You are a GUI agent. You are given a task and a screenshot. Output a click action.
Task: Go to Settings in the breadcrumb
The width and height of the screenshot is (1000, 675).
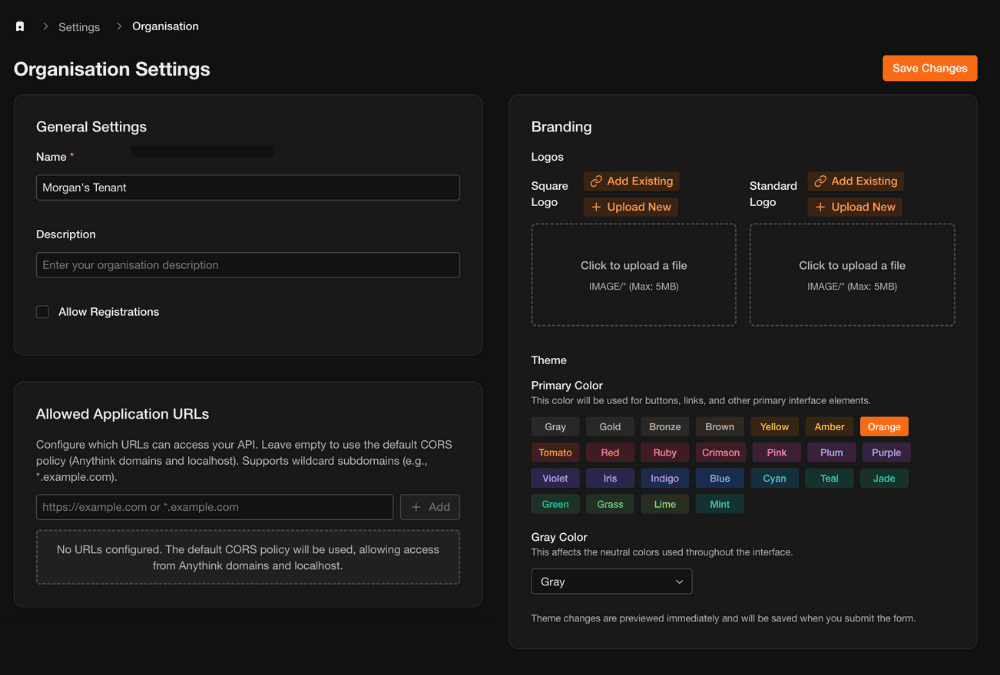click(79, 27)
